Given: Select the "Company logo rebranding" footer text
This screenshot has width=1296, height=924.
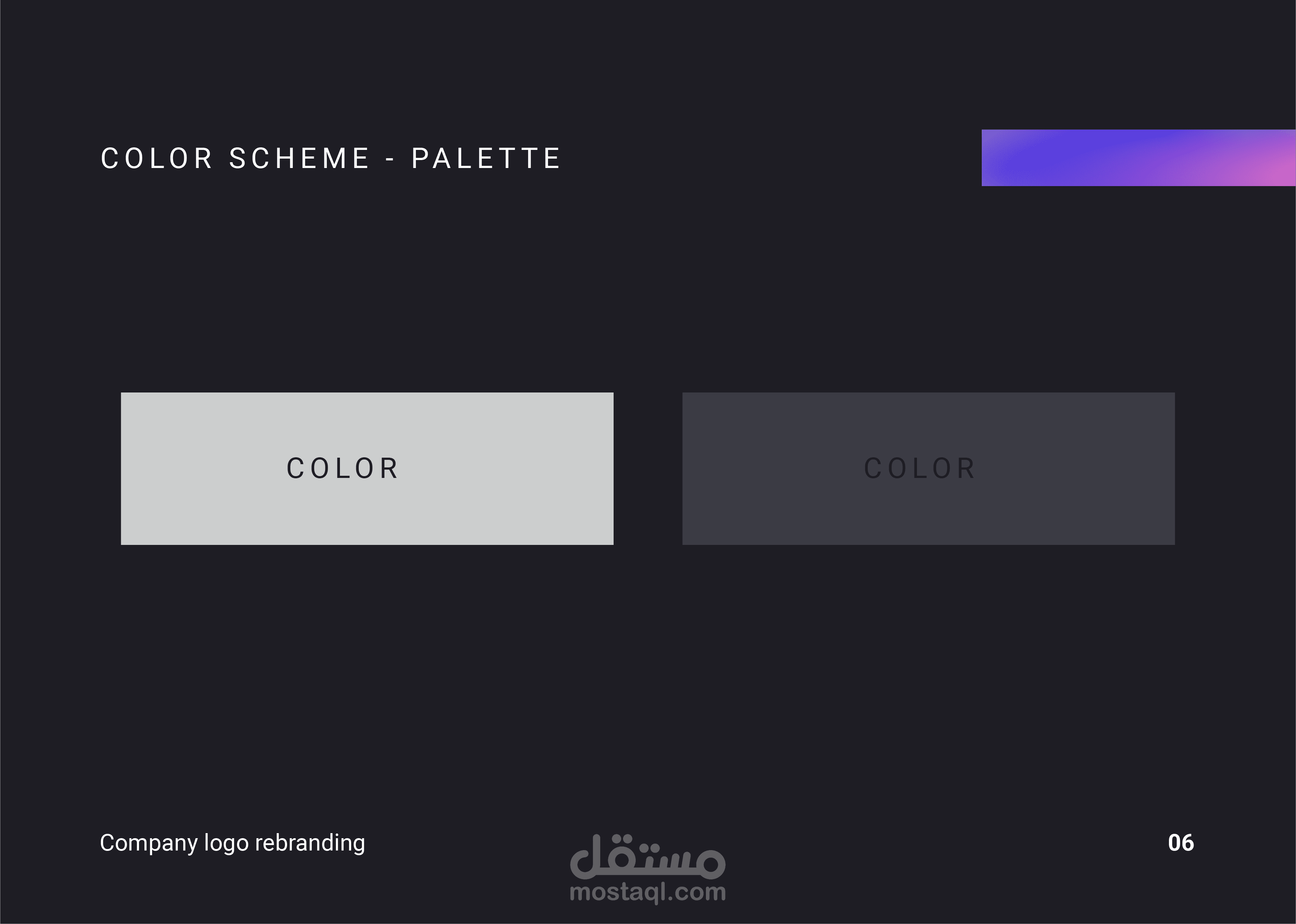Looking at the screenshot, I should point(232,843).
